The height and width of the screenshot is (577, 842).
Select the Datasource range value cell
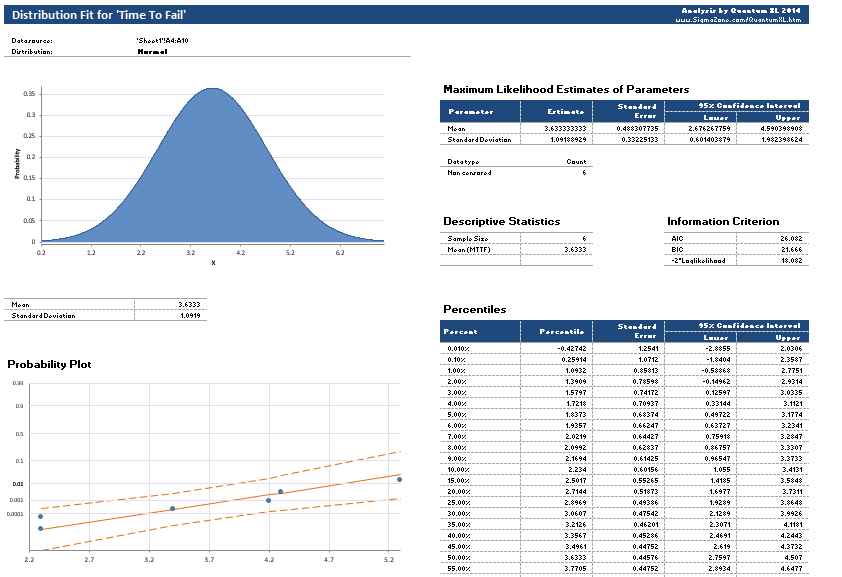162,40
